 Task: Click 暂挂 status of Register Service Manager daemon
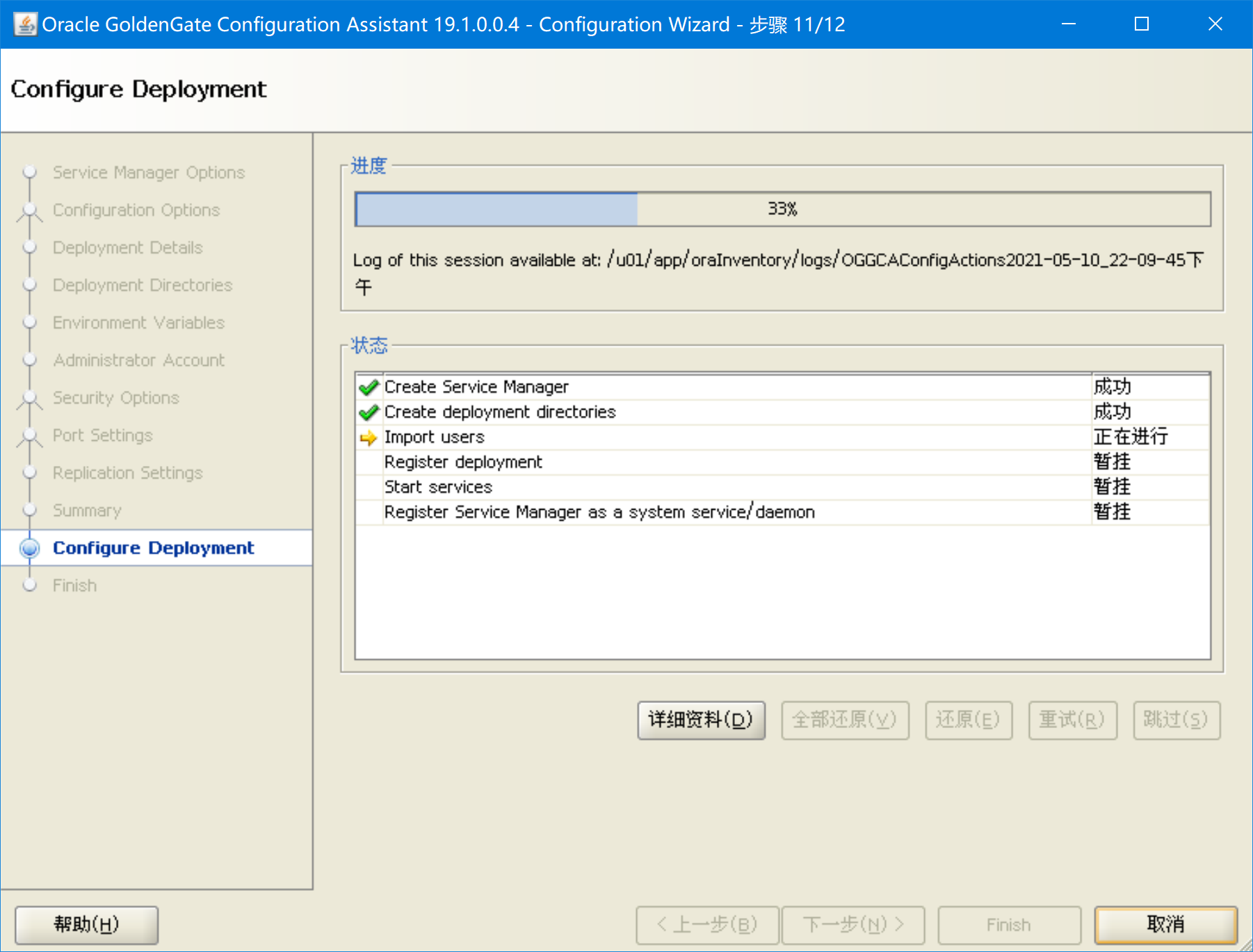point(1113,512)
